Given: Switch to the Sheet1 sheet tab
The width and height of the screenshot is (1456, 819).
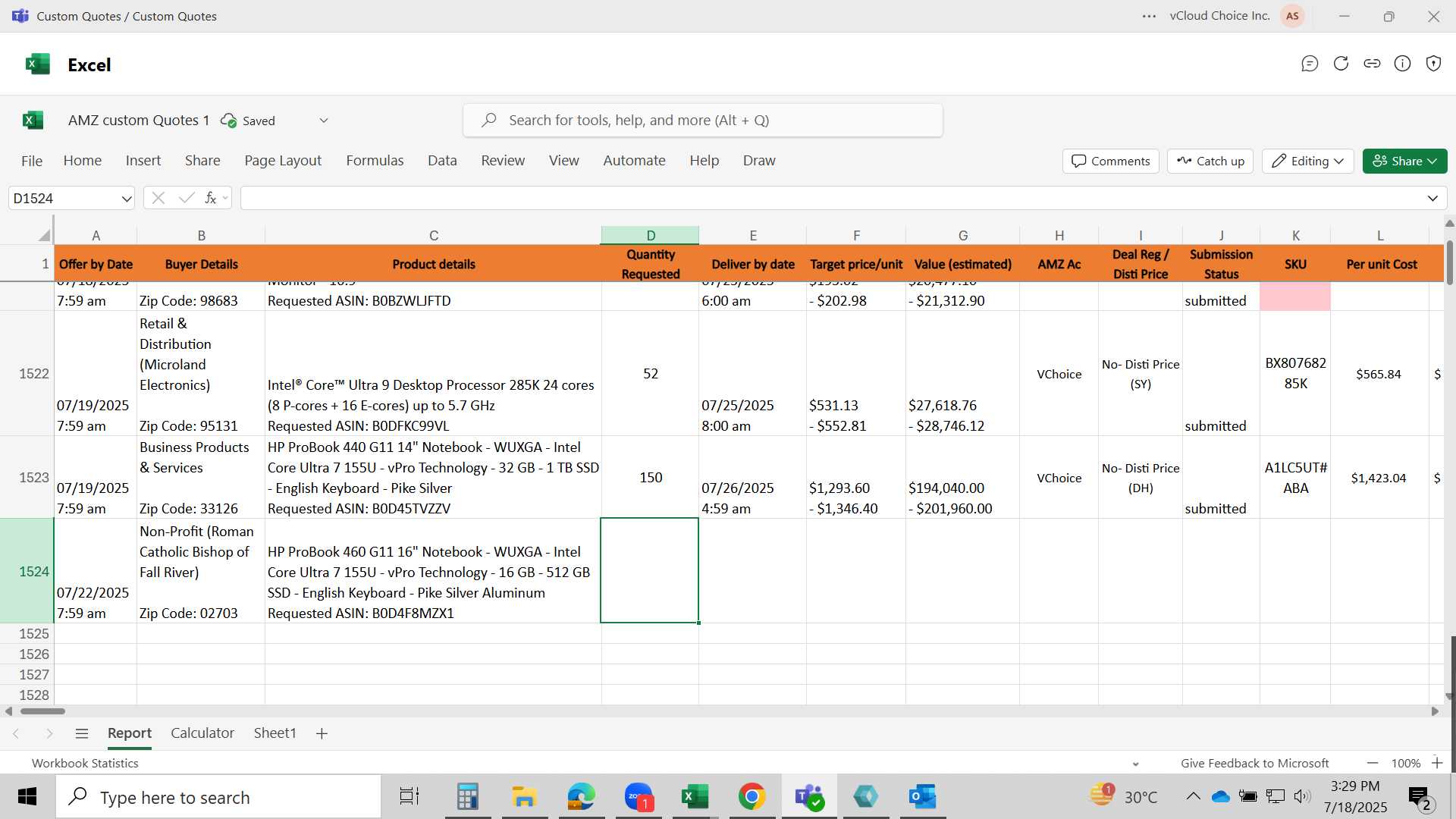Looking at the screenshot, I should [x=275, y=733].
